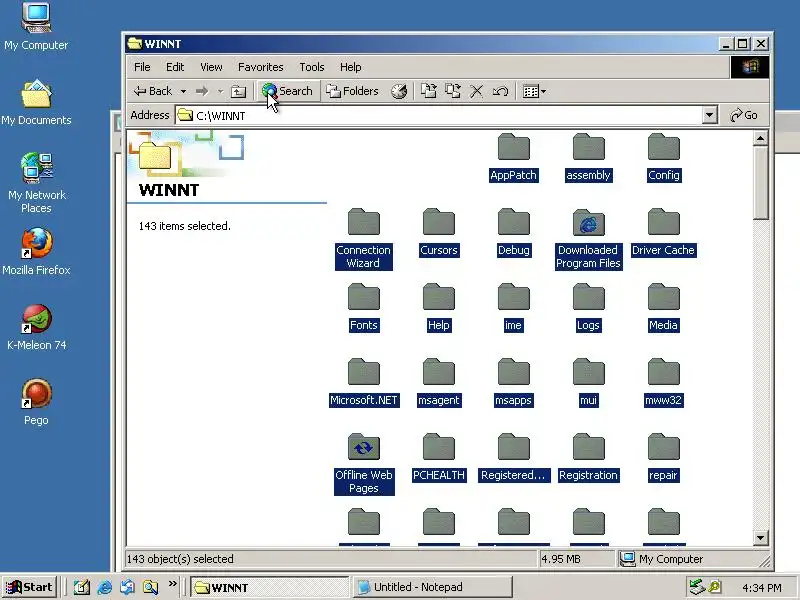Screen dimensions: 800x600
Task: Click the Move To toolbar icon
Action: pyautogui.click(x=429, y=91)
